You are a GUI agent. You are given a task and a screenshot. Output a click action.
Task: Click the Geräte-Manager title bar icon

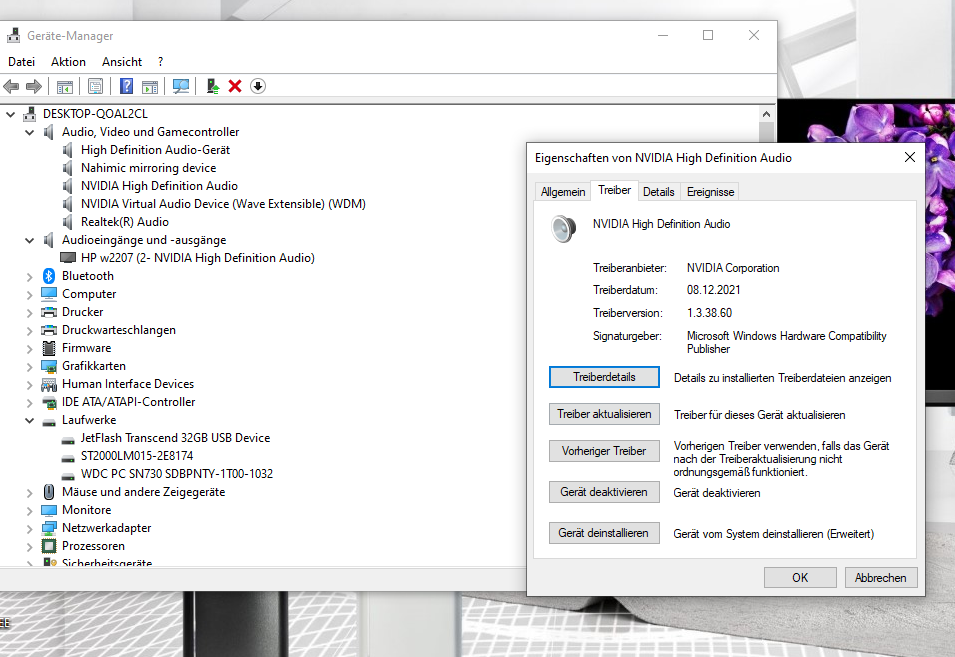[13, 36]
